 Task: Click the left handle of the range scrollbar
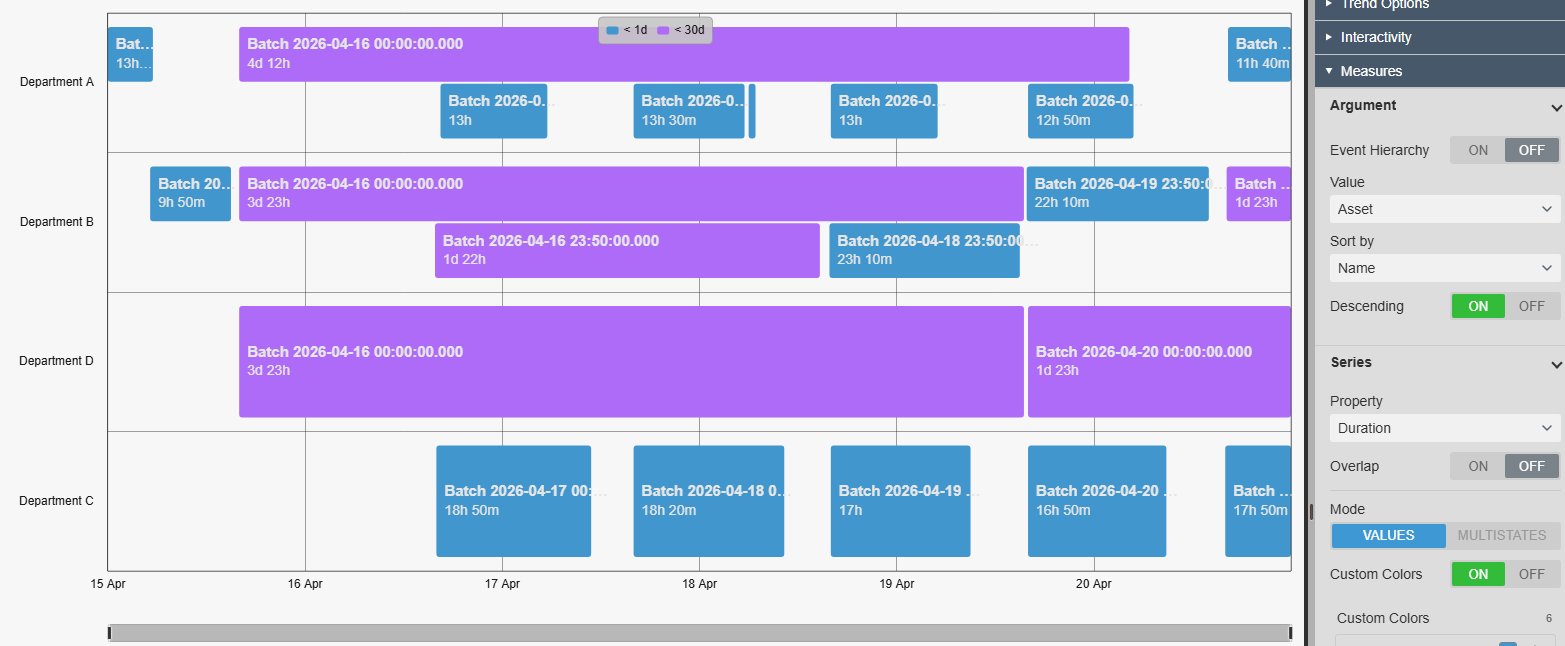click(110, 633)
